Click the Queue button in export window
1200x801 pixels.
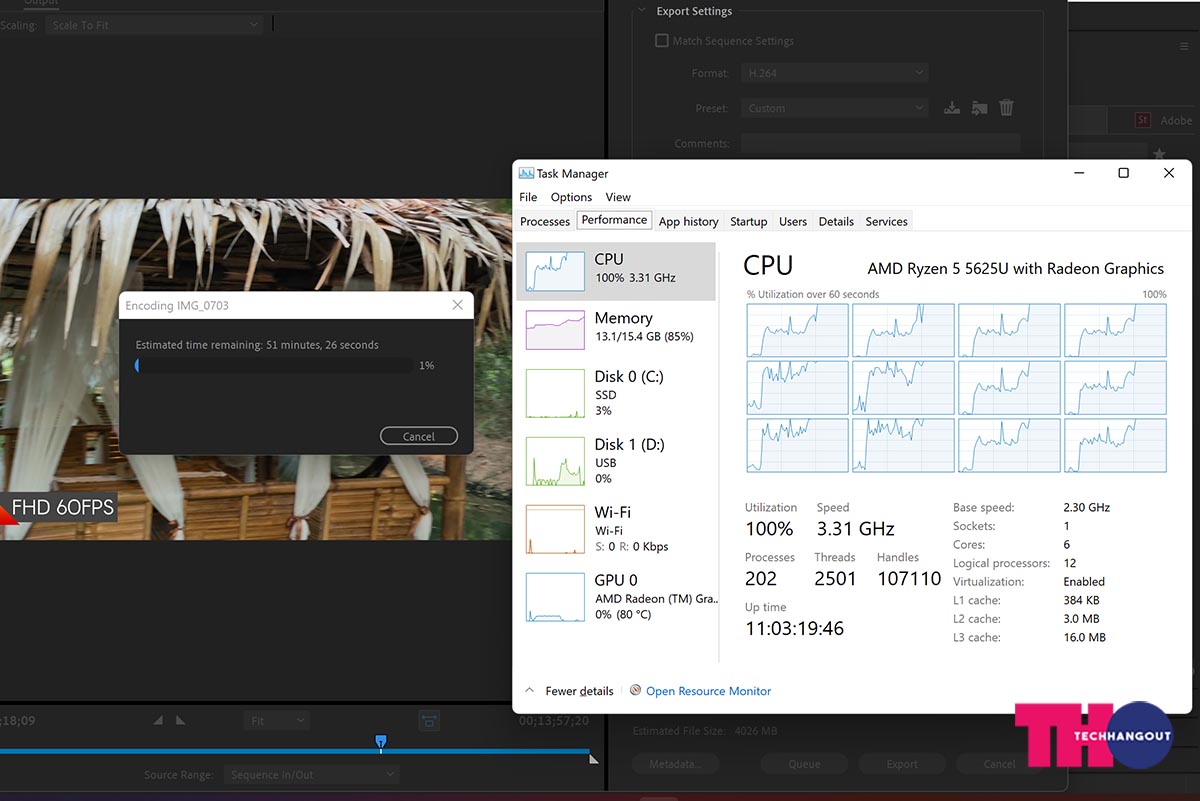click(804, 764)
